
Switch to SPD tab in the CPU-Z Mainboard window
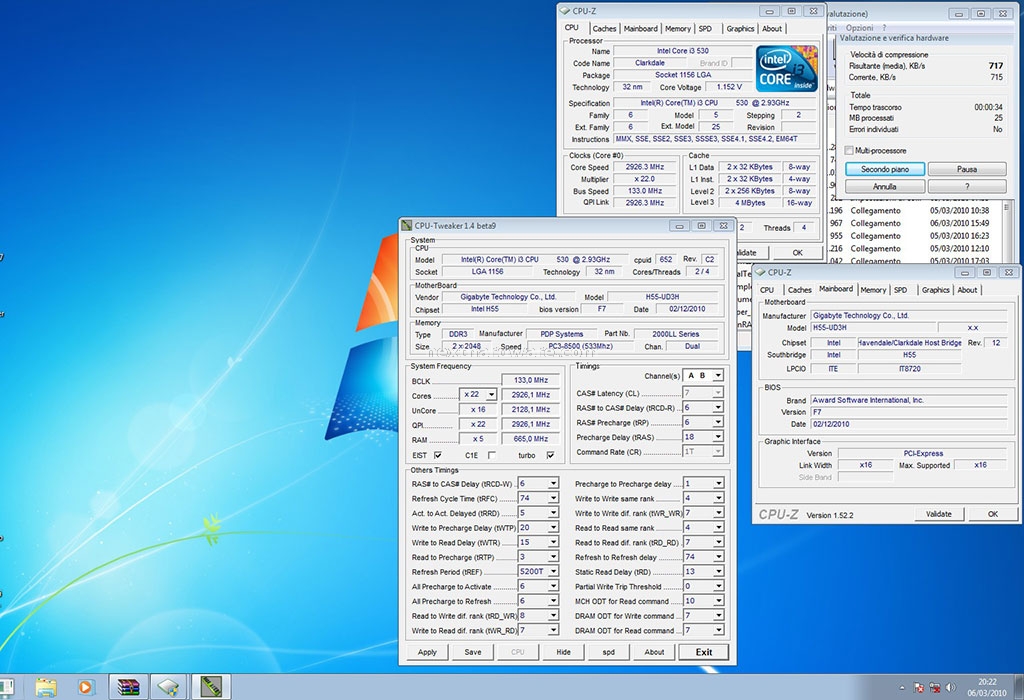point(901,290)
